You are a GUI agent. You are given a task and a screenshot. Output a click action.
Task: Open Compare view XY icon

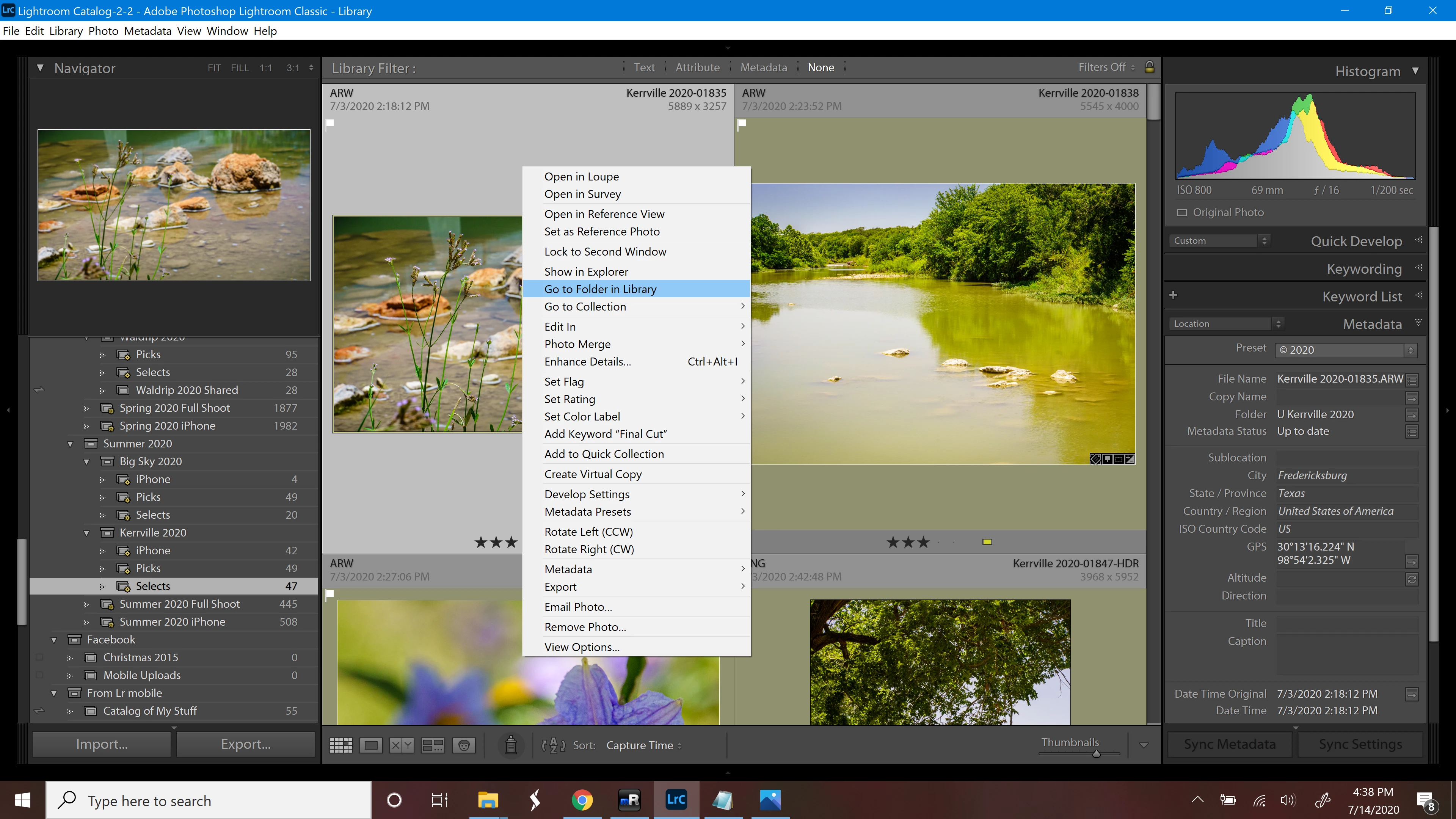tap(401, 745)
